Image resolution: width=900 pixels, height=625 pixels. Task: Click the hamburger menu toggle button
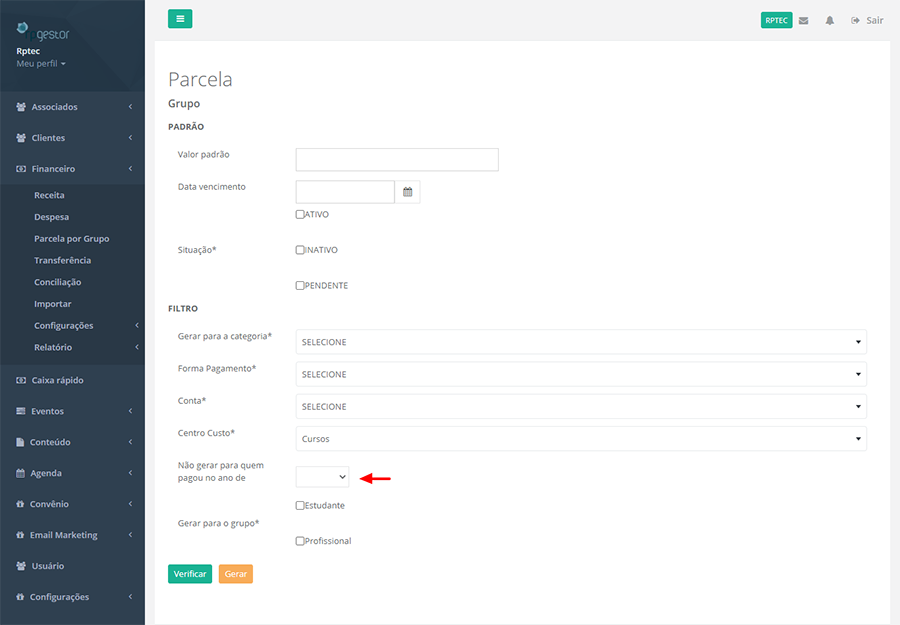coord(180,19)
